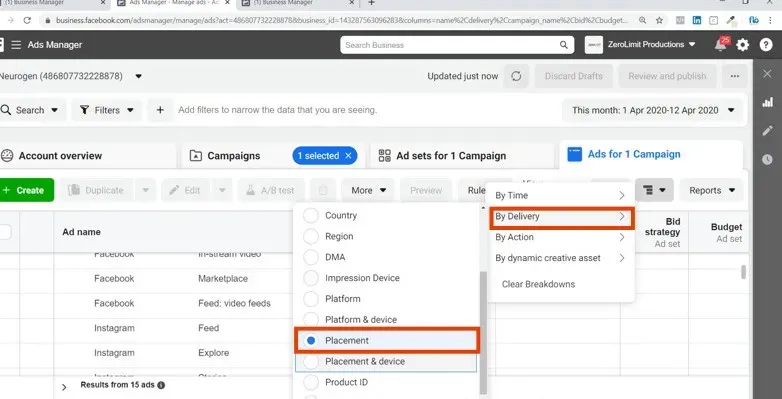782x399 pixels.
Task: Open the settings gear in top bar
Action: point(743,45)
